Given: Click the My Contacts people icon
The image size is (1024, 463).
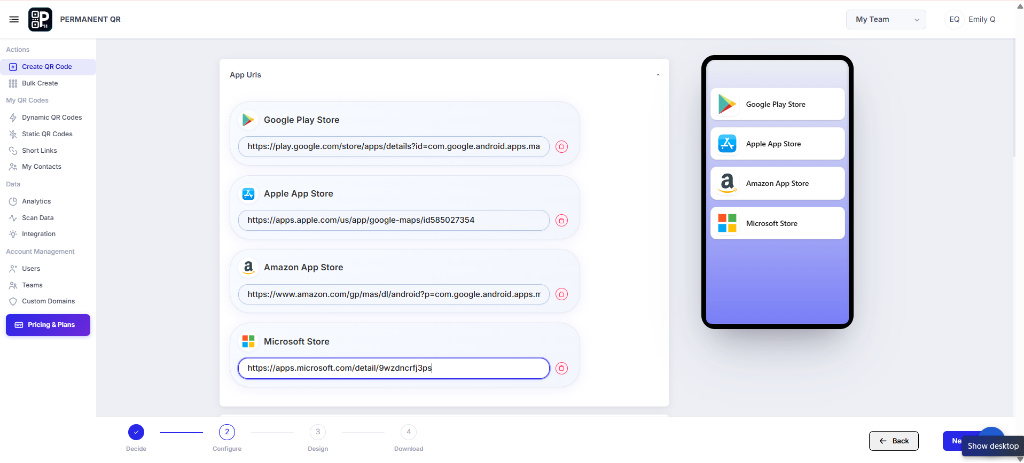Looking at the screenshot, I should [13, 167].
